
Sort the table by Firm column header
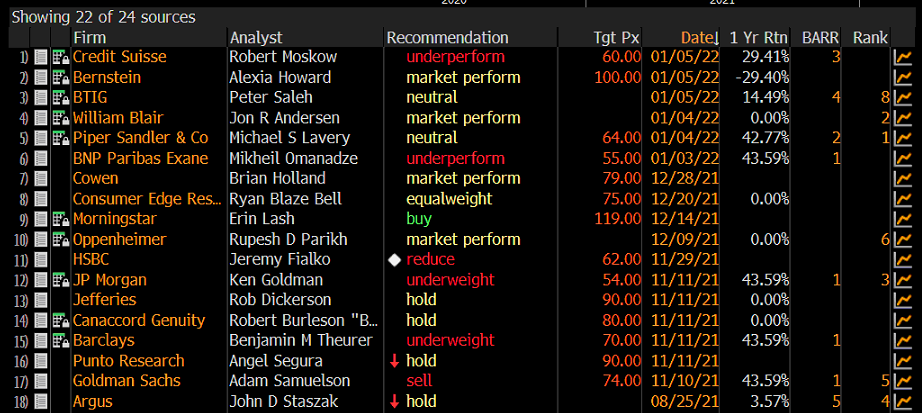89,38
